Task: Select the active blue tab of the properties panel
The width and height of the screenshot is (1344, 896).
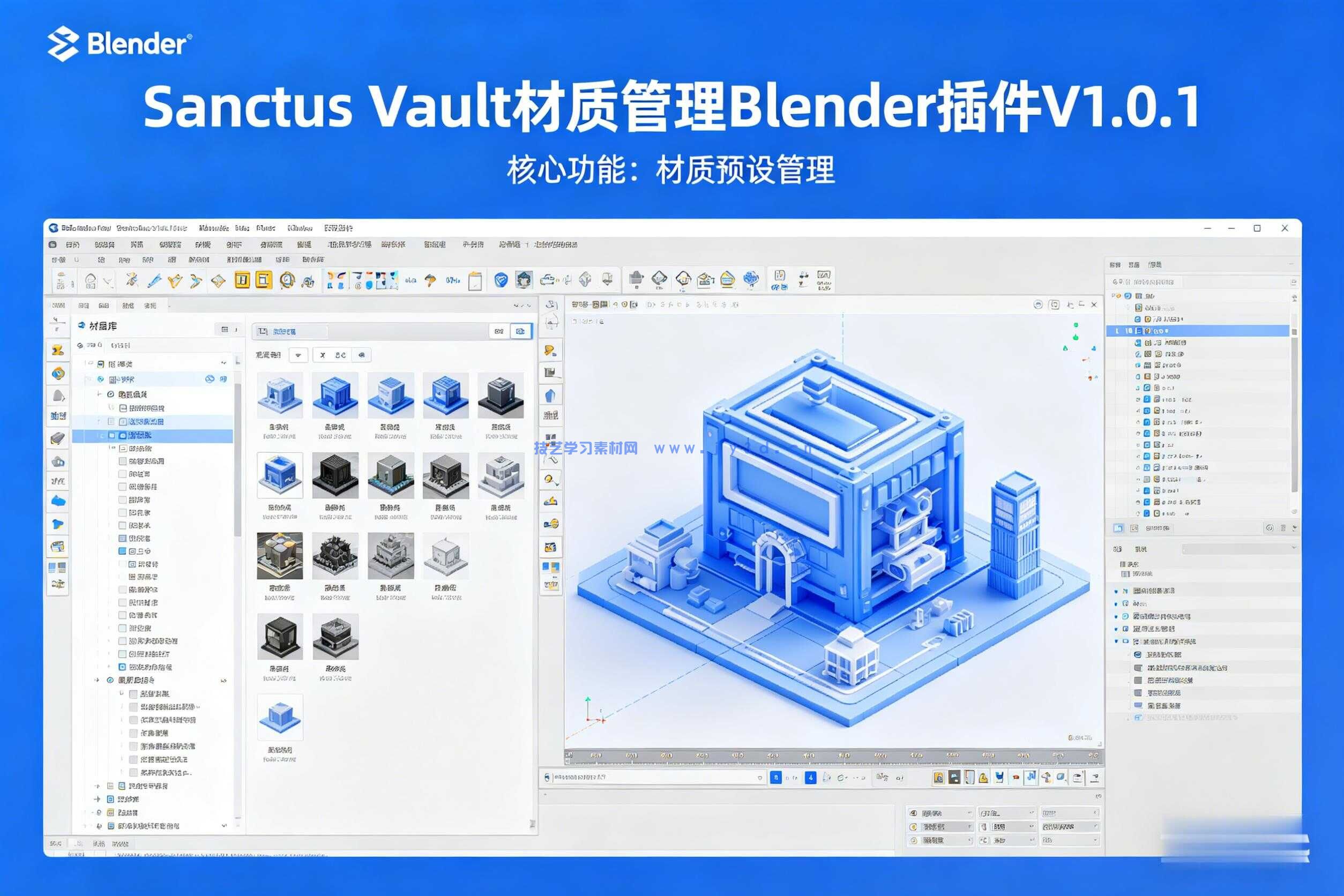Action: (1118, 528)
